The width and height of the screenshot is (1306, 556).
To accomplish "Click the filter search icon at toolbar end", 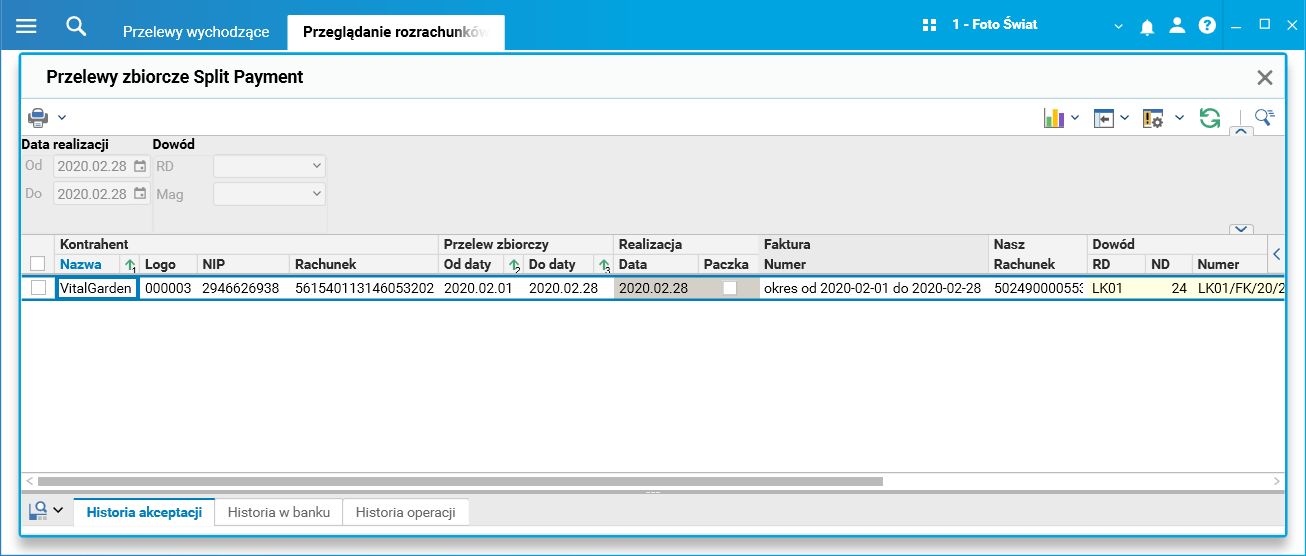I will (1264, 118).
